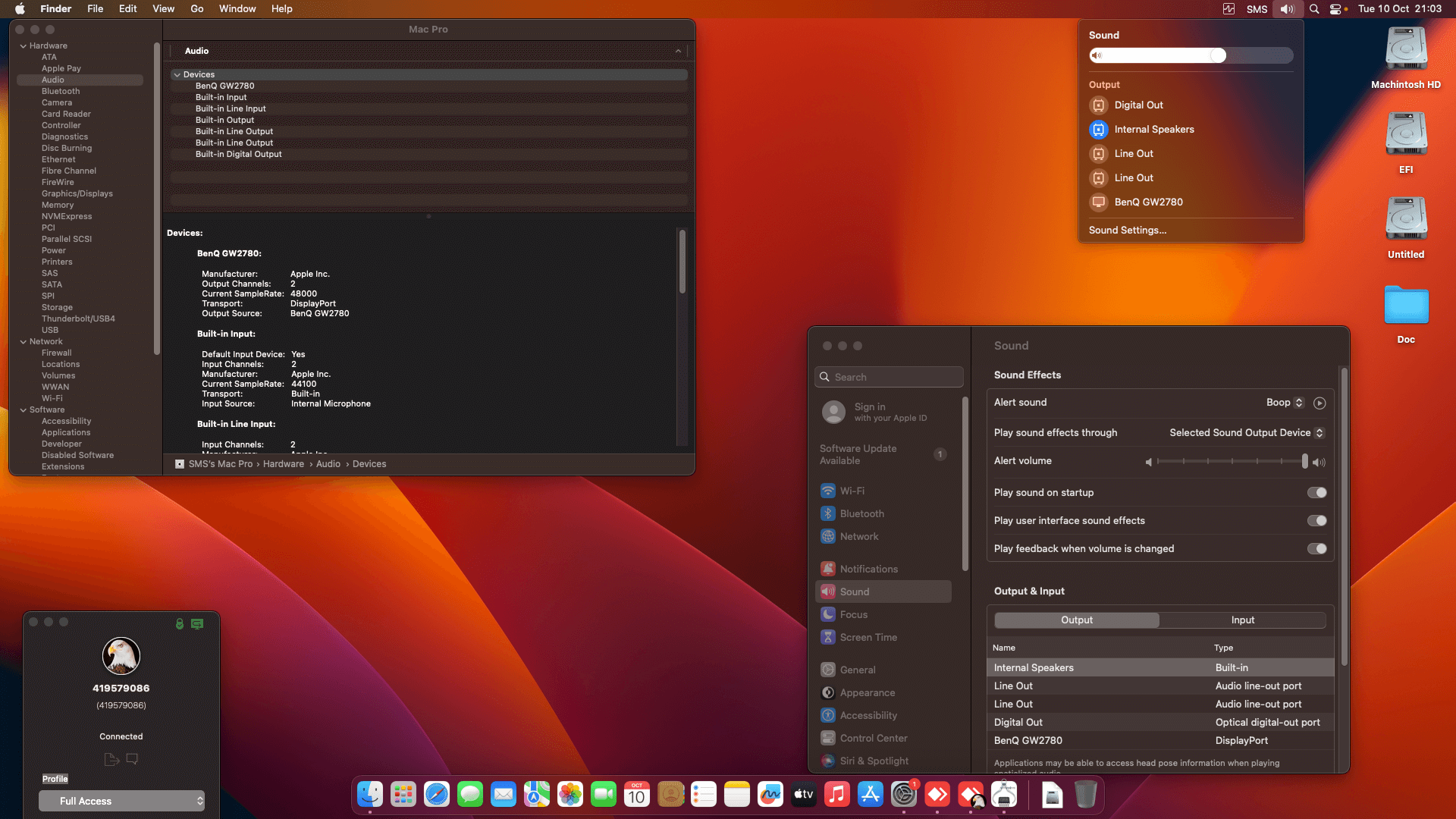Turn off Play feedback when volume is changed
This screenshot has height=819, width=1456.
[x=1317, y=548]
